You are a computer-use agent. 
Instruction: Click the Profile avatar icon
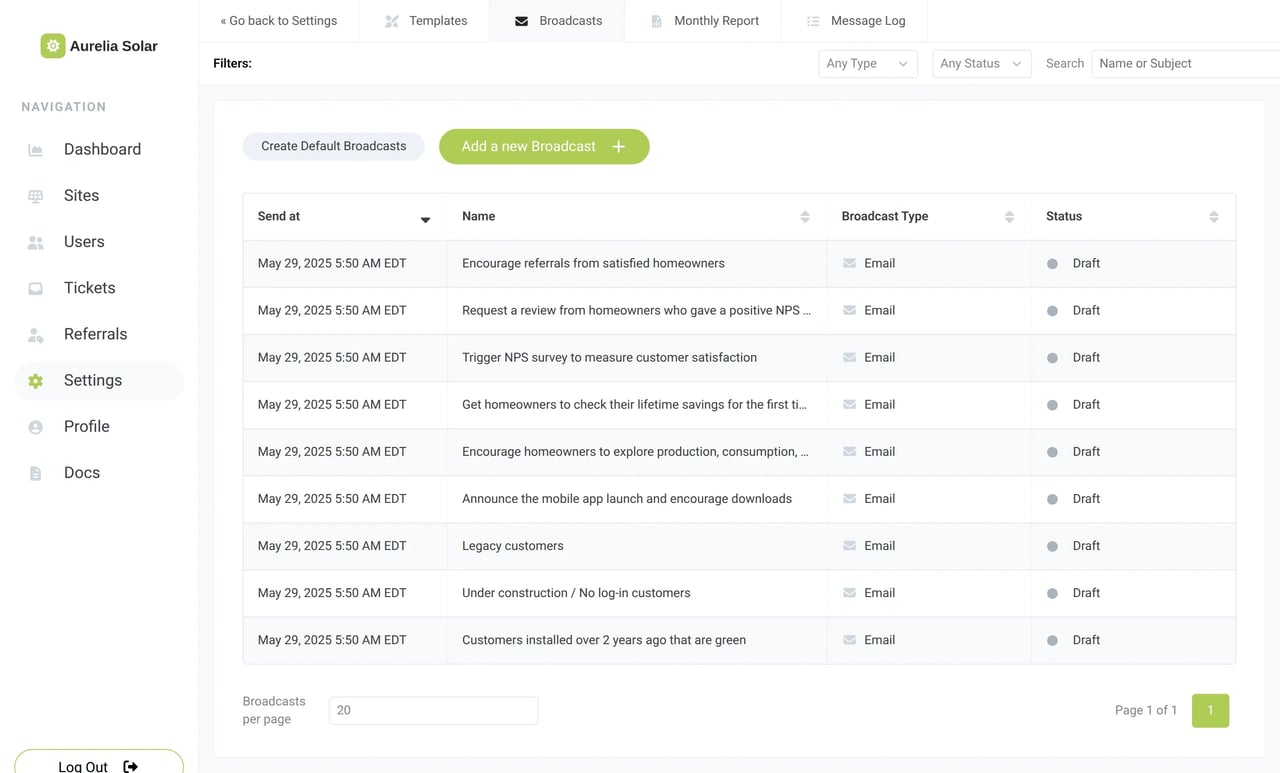35,427
